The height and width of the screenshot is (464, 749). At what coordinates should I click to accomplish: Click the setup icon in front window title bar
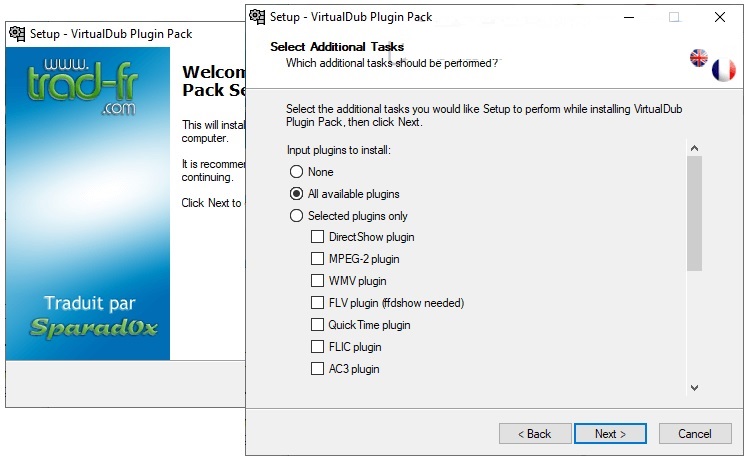click(257, 17)
